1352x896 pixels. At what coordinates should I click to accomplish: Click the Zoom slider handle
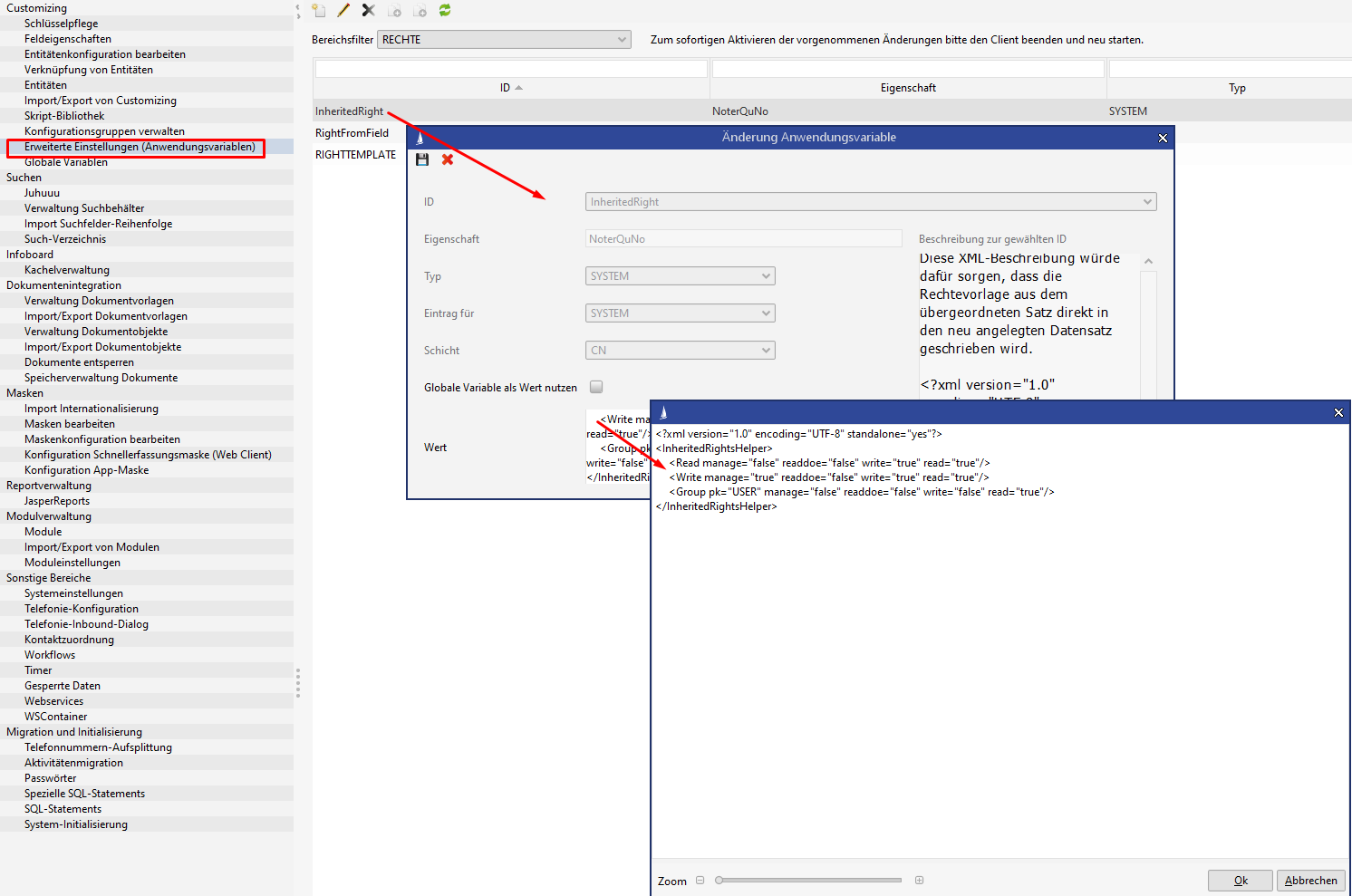tap(719, 881)
